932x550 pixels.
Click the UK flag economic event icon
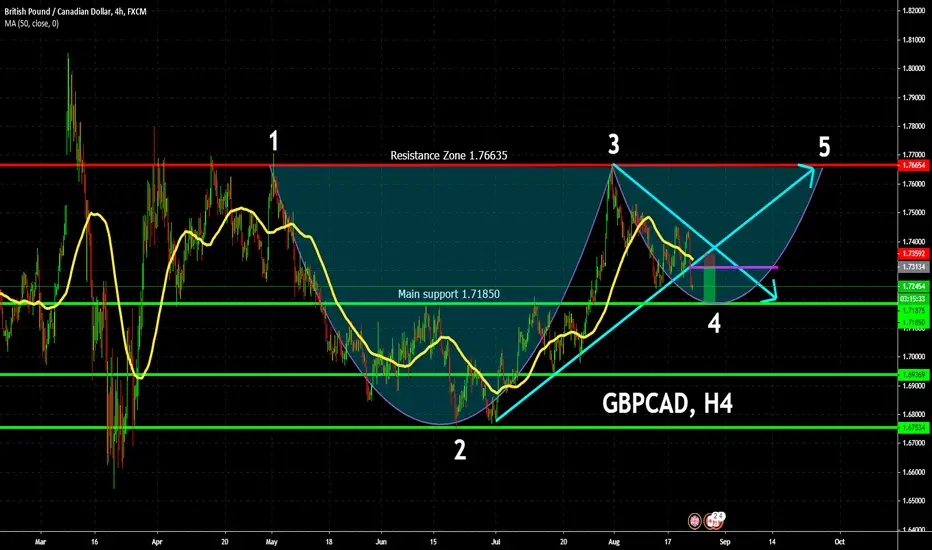click(x=694, y=521)
